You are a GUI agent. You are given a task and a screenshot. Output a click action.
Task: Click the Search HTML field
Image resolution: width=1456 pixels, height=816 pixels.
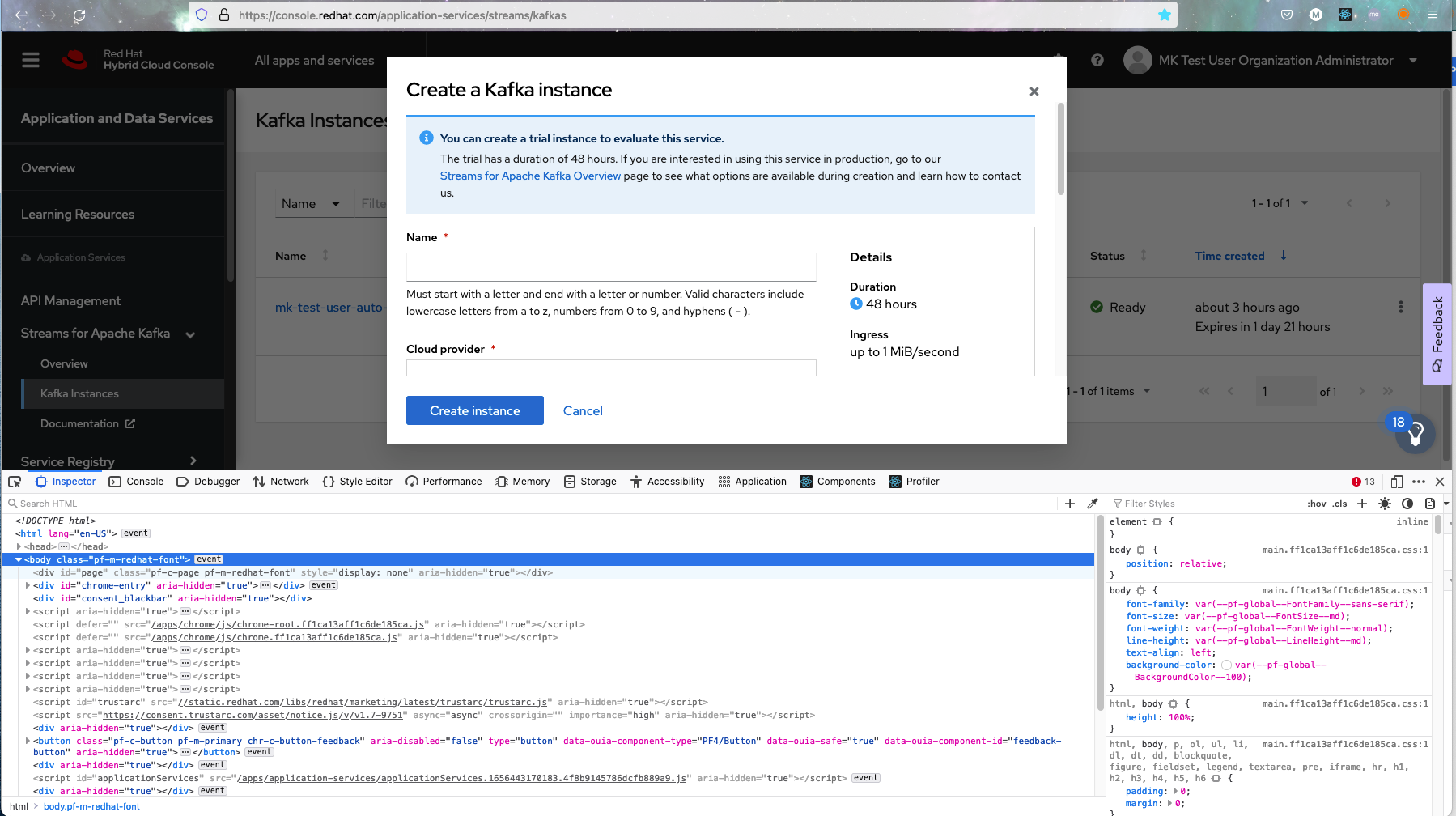pyautogui.click(x=530, y=504)
